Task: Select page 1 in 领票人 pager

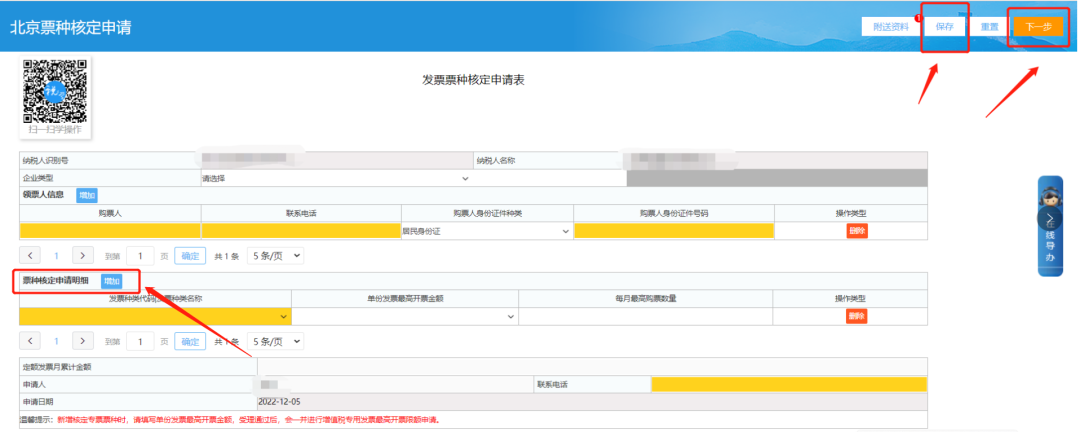Action: pos(56,256)
